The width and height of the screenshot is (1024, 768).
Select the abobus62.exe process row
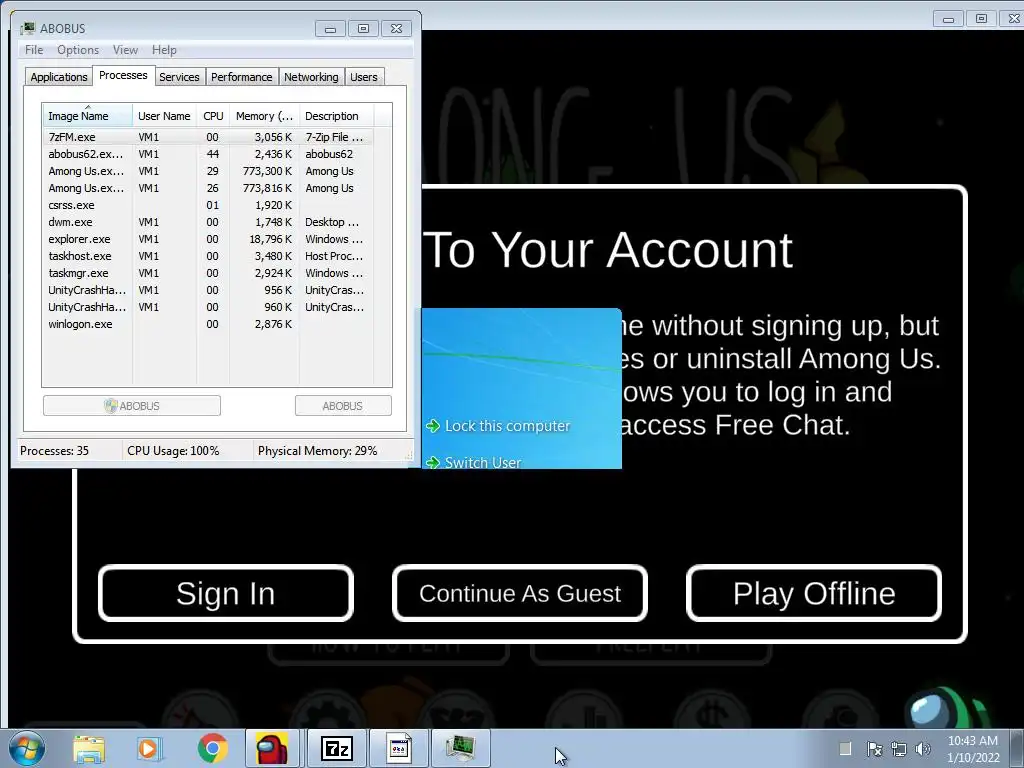[x=208, y=154]
